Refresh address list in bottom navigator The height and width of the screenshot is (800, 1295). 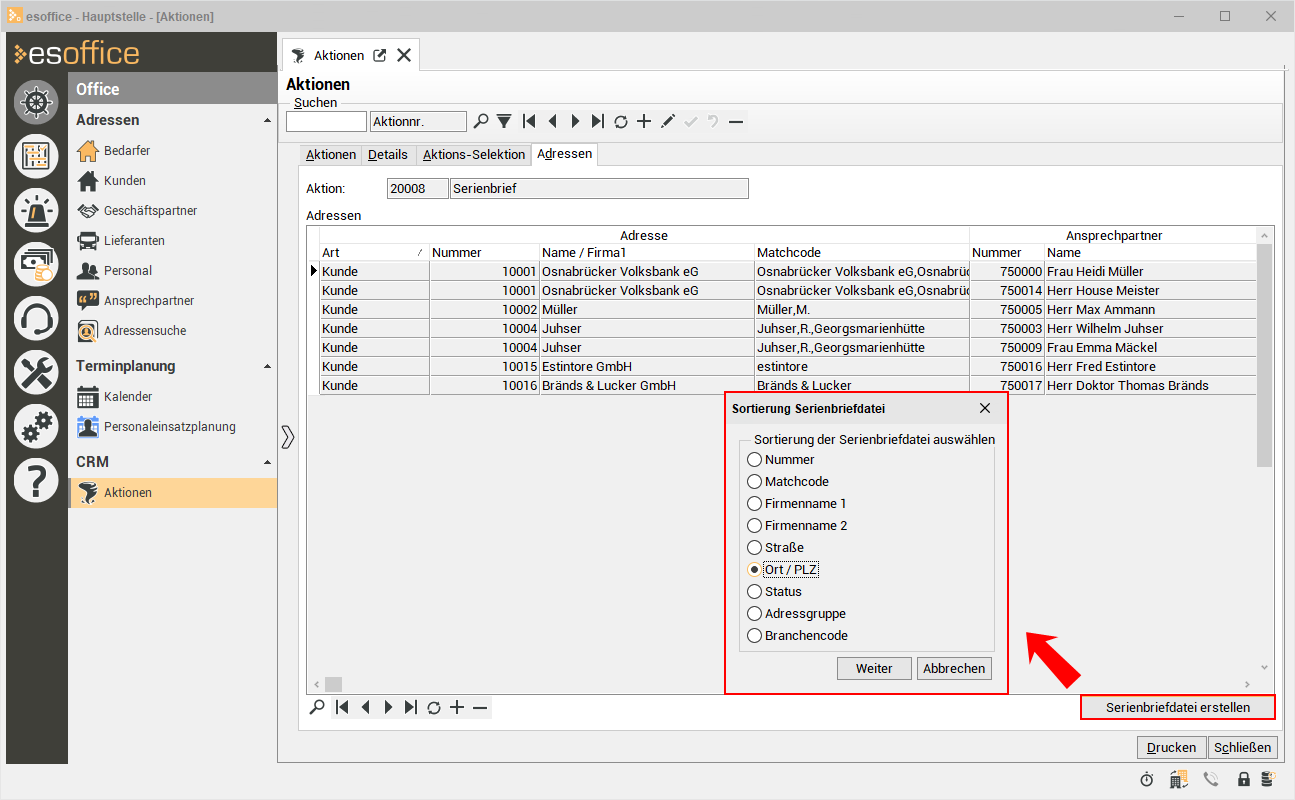tap(434, 707)
